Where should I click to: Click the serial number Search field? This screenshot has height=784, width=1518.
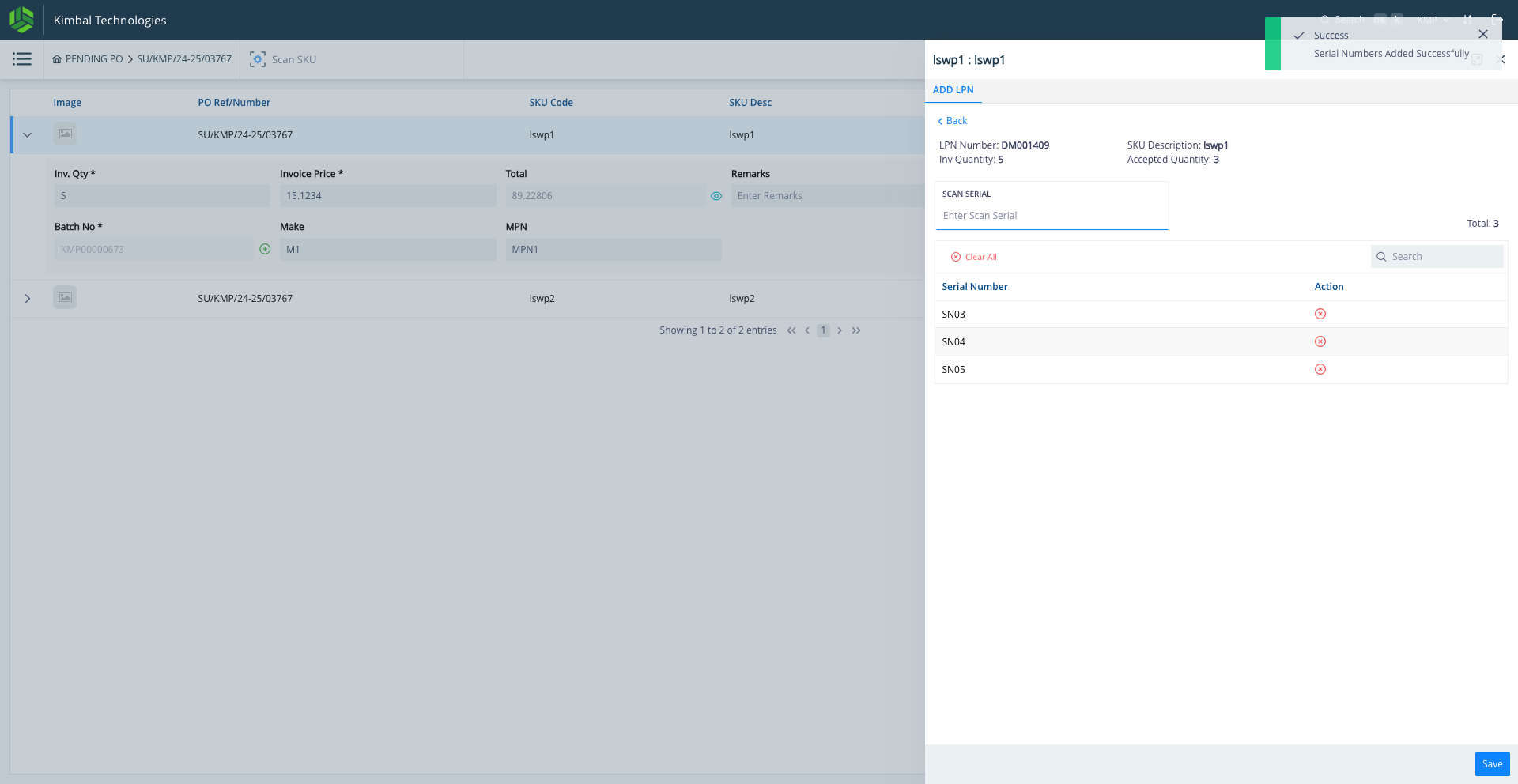[1437, 257]
